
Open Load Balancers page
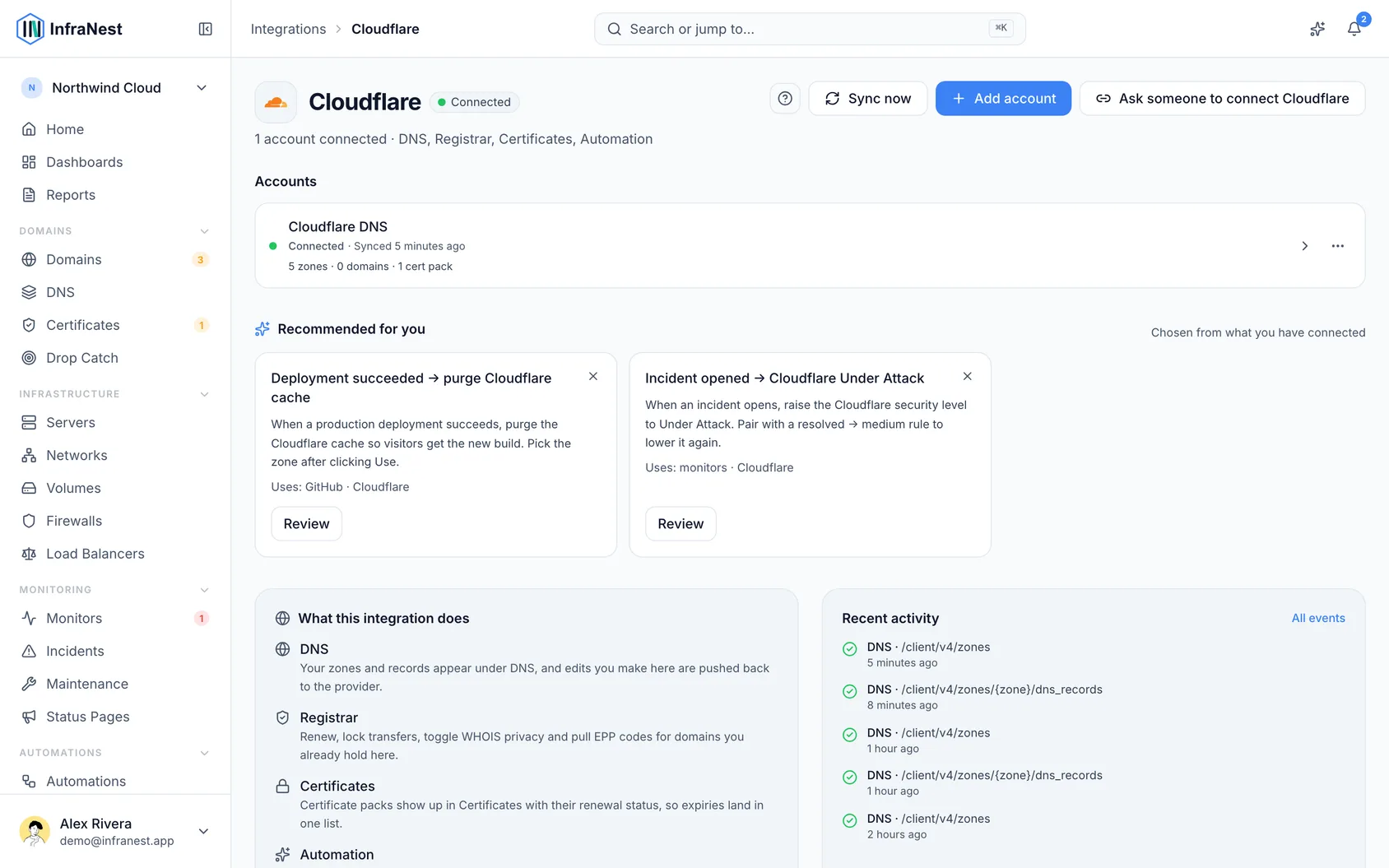click(115, 554)
